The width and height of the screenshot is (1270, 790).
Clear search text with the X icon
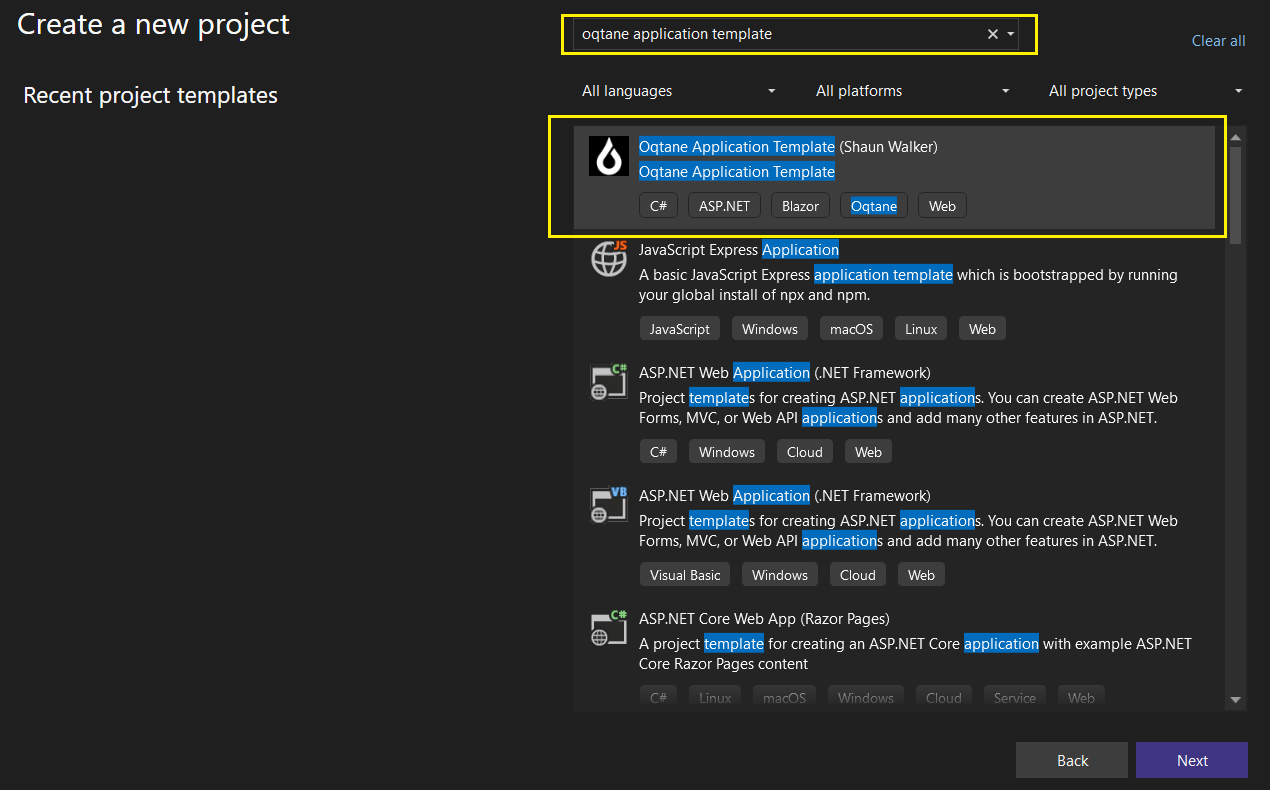pyautogui.click(x=993, y=34)
